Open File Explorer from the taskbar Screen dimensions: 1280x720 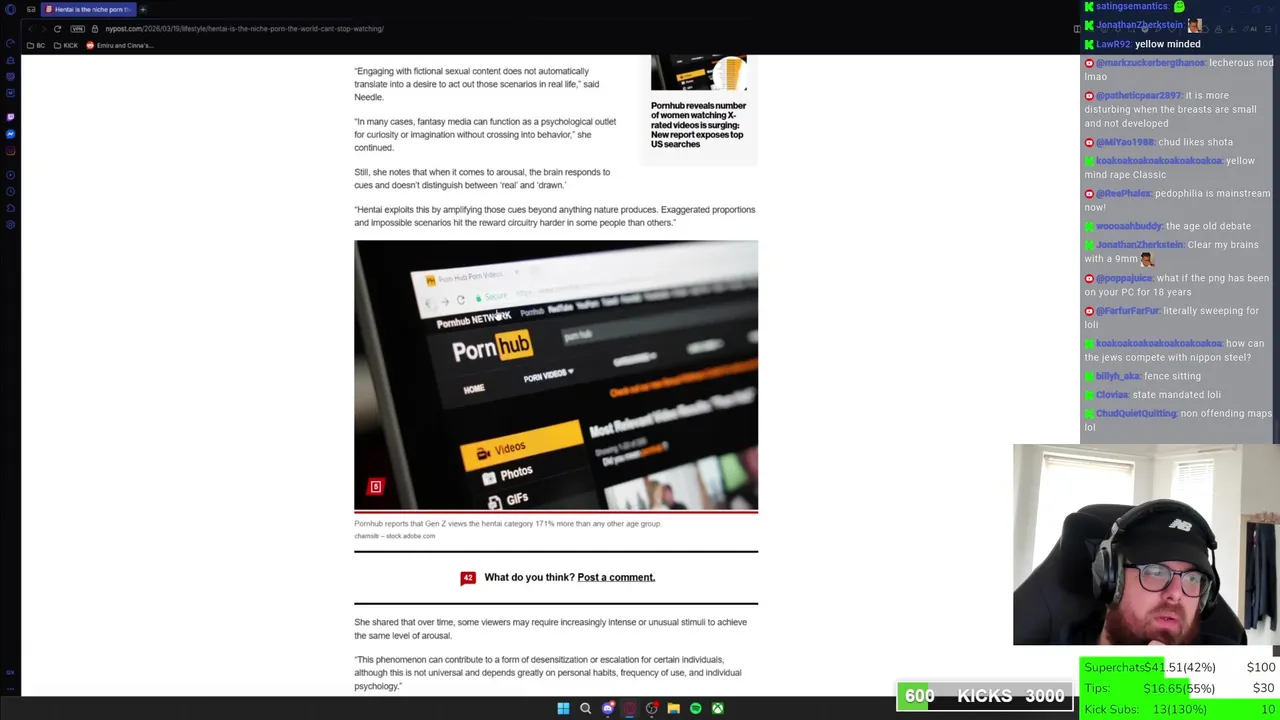[673, 708]
